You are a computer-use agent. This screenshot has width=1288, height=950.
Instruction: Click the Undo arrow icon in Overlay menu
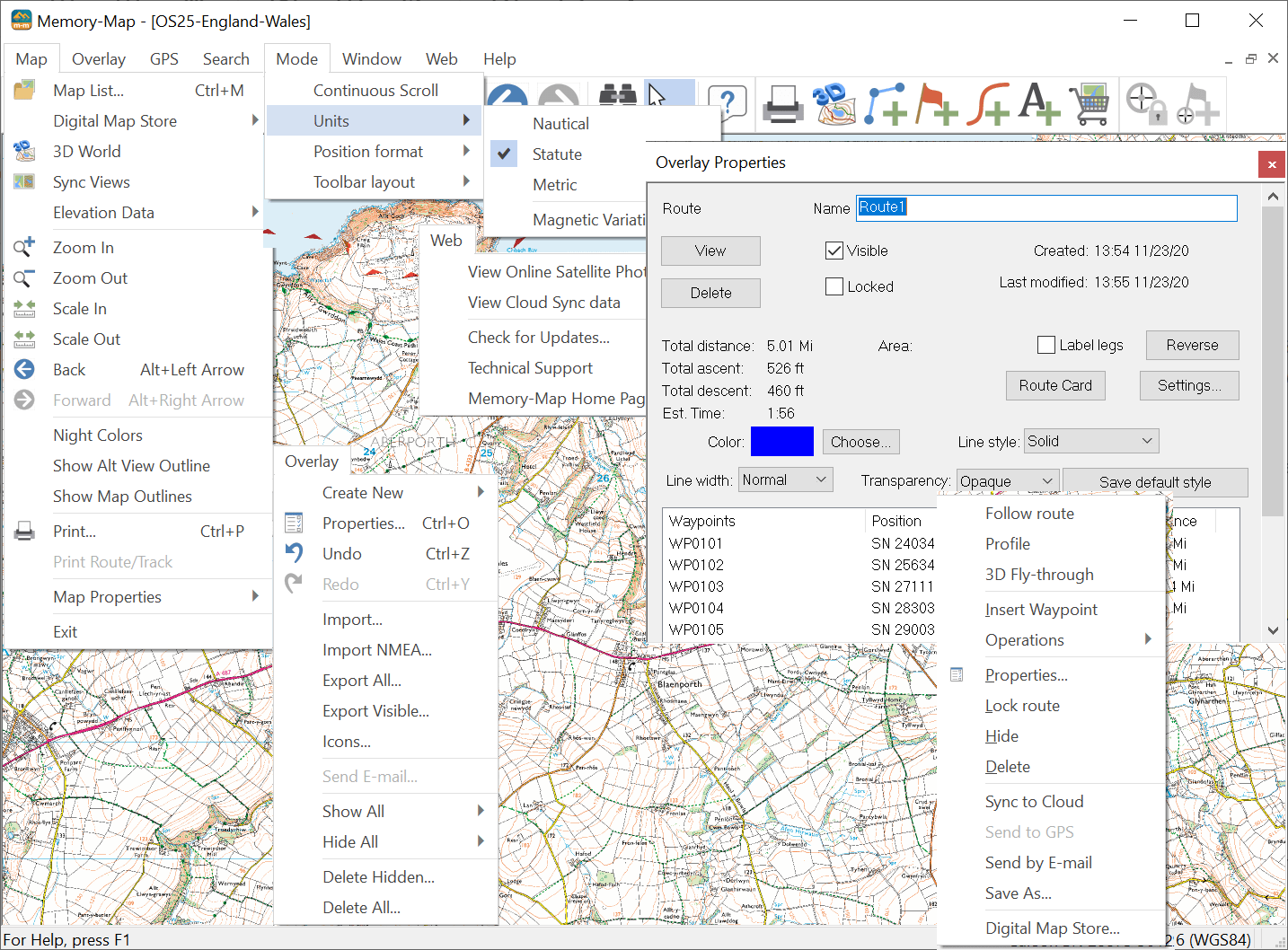pos(294,553)
